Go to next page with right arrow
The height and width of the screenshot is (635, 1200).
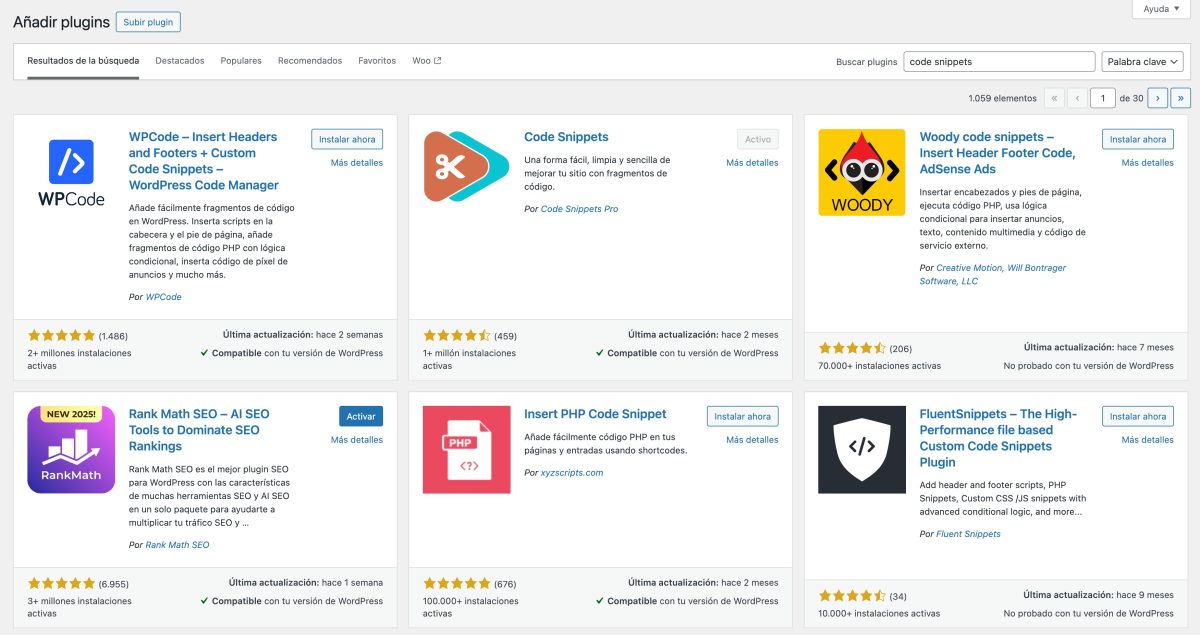(1158, 98)
